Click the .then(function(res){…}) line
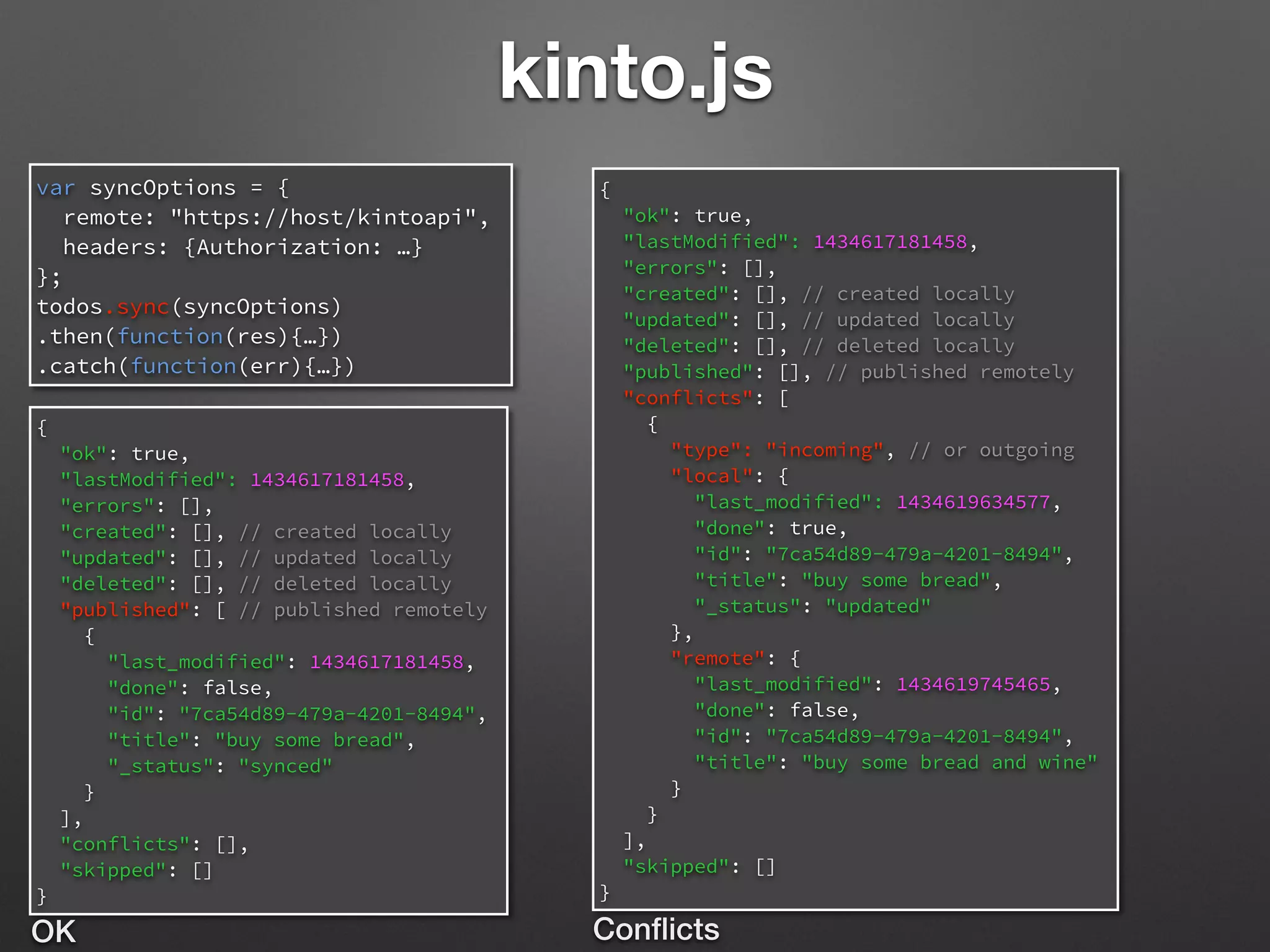The width and height of the screenshot is (1270, 952). click(x=189, y=337)
